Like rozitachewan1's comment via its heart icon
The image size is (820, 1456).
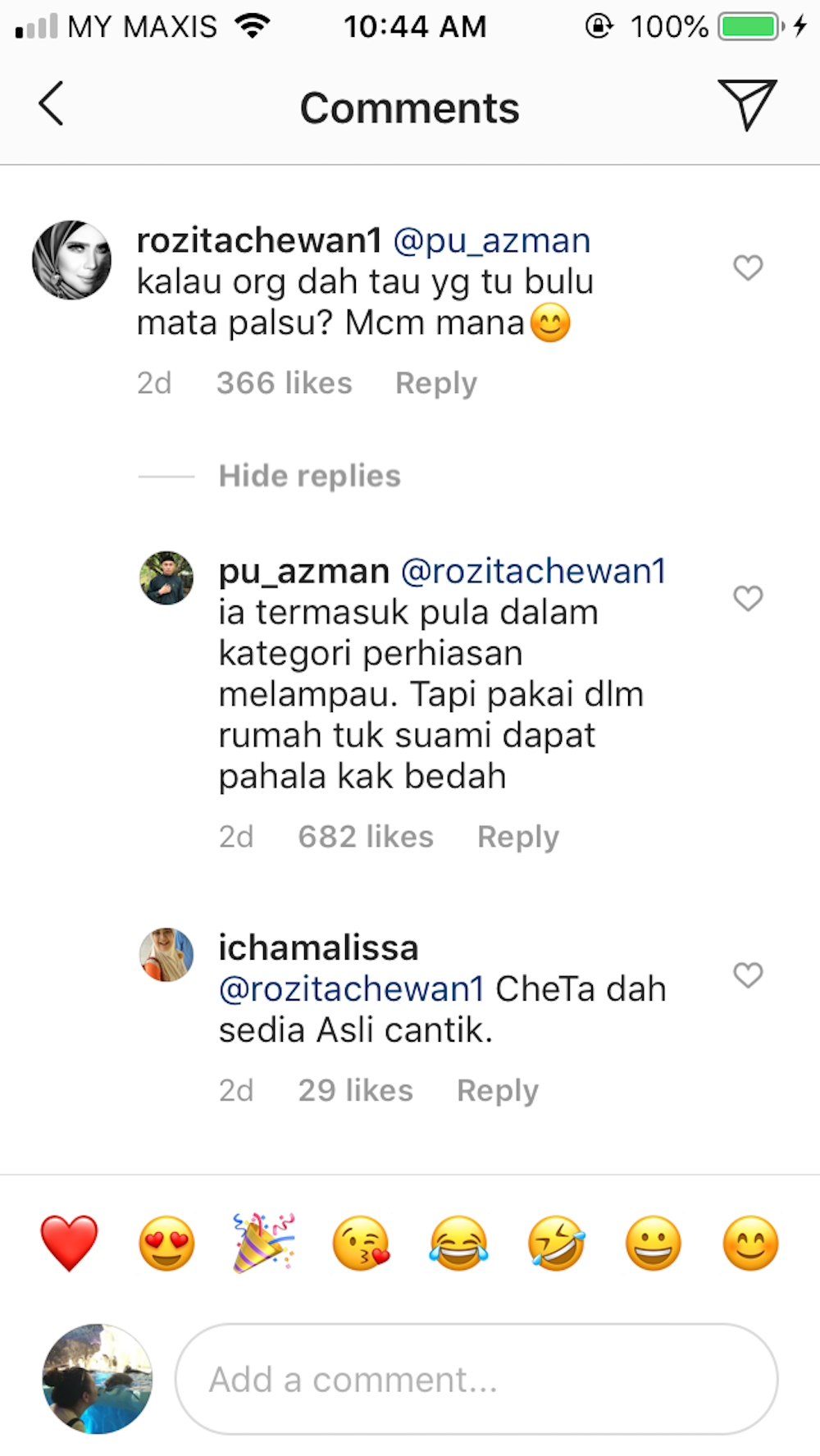[747, 268]
